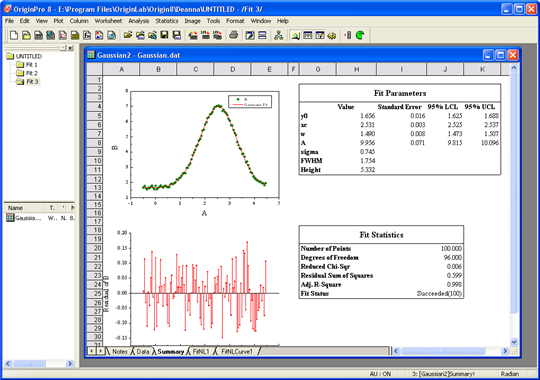
Task: Toggle the Project Explorer toolbar icon
Action: pyautogui.click(x=295, y=35)
